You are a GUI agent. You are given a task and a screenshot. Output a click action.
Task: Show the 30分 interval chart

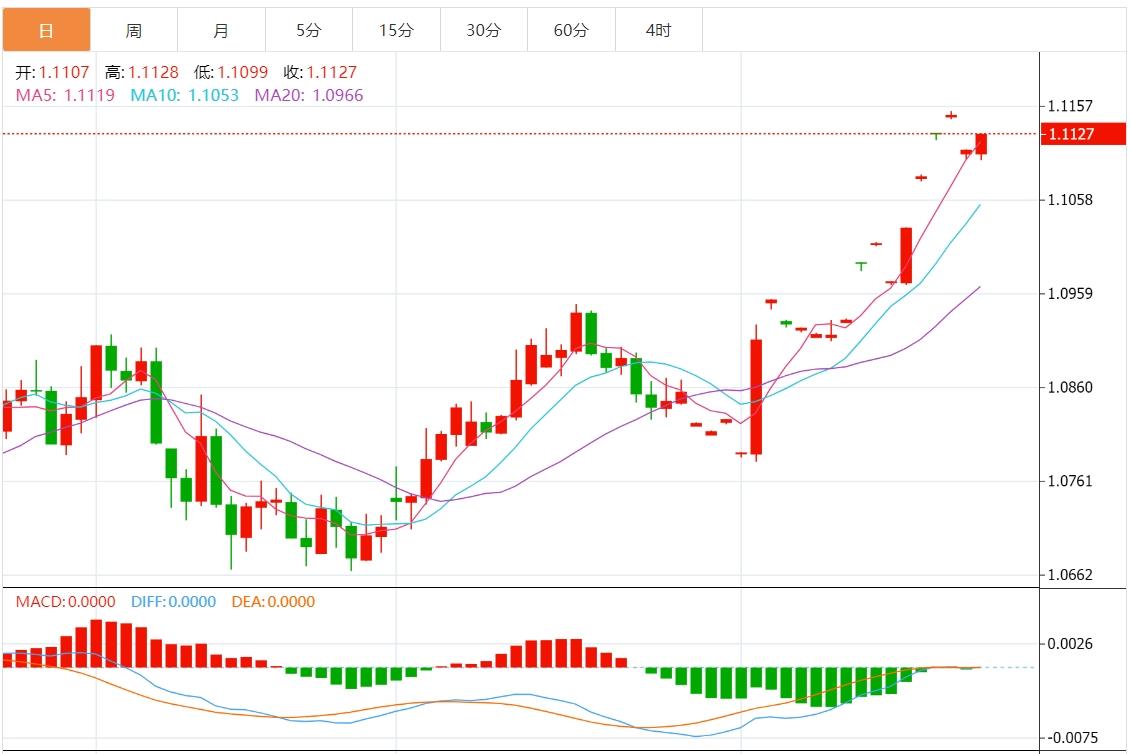point(484,31)
